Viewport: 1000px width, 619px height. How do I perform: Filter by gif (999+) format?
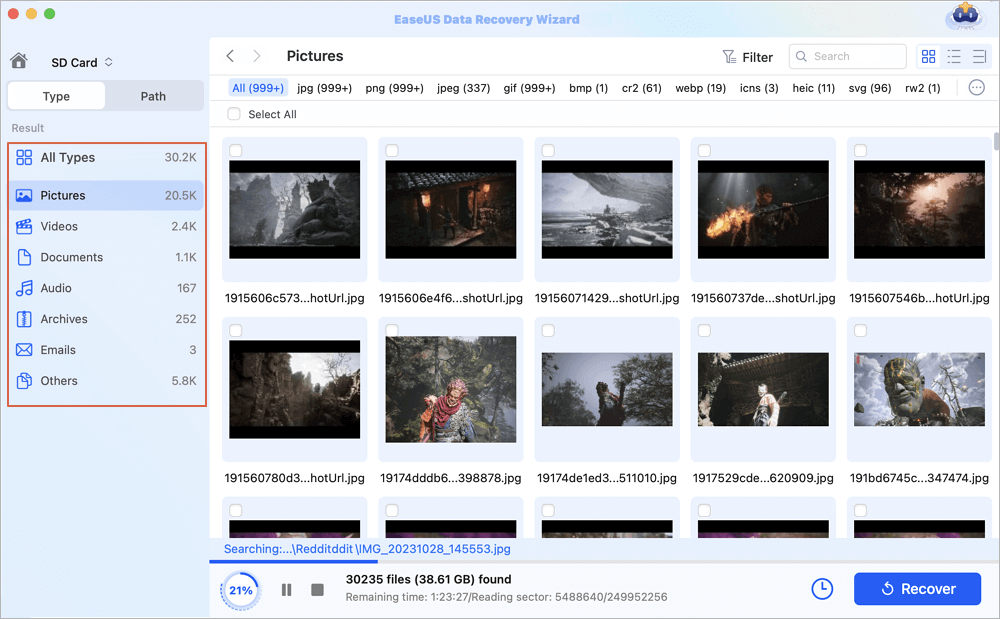(529, 88)
